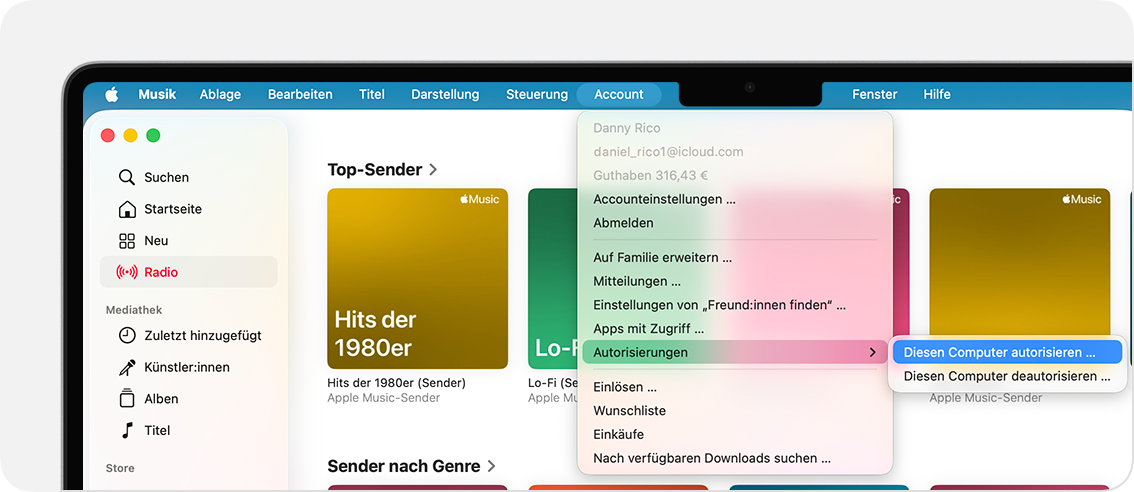Open the Fenster menu
Viewport: 1134px width, 492px height.
[874, 94]
